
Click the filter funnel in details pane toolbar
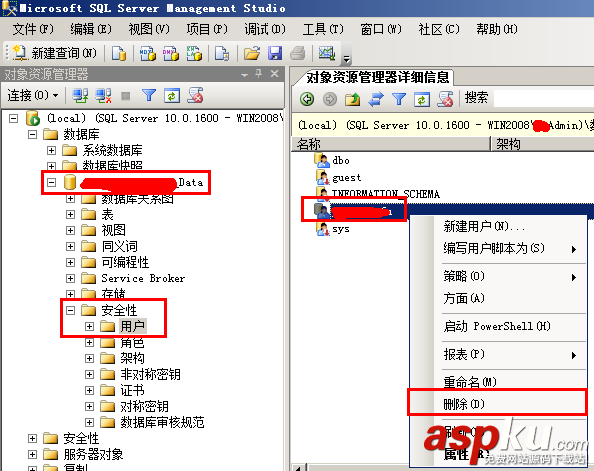(399, 99)
